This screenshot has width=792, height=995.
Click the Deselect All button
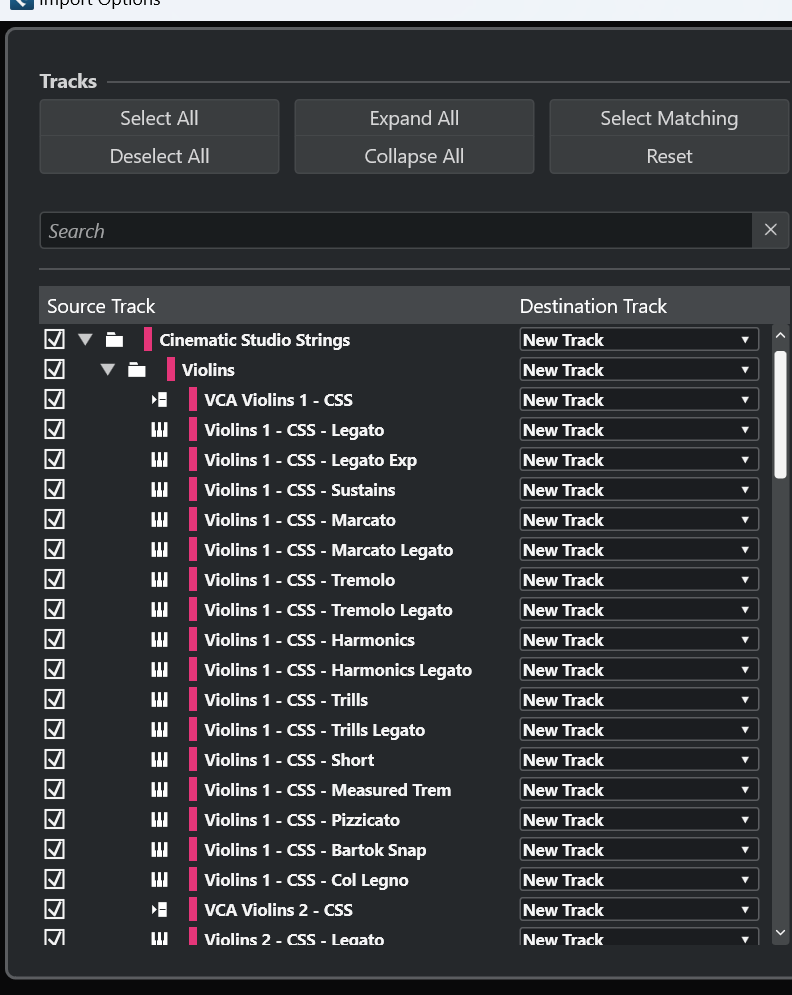(159, 156)
